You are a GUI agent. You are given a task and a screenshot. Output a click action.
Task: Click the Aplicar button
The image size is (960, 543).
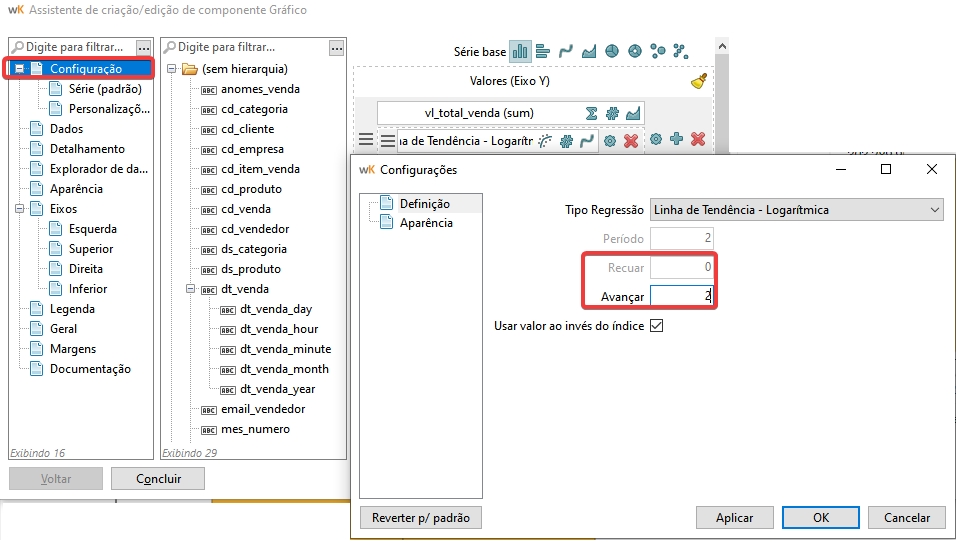(735, 518)
